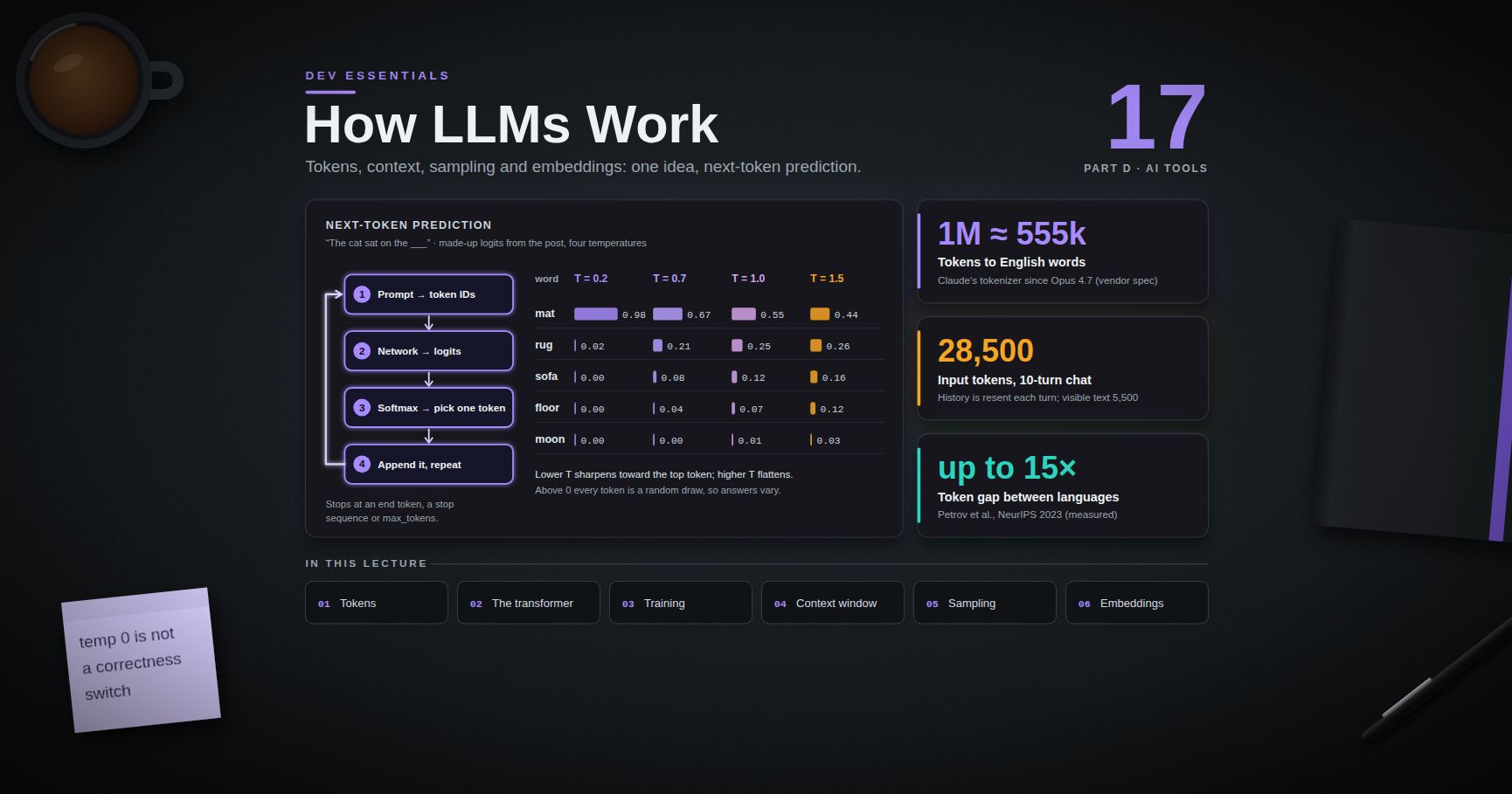Open the 01 Tokens lecture card
Screen dimensions: 1512x794
(x=377, y=603)
